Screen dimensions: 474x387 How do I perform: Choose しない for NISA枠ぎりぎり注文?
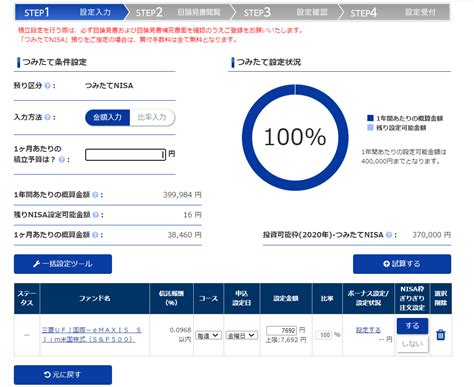click(412, 344)
